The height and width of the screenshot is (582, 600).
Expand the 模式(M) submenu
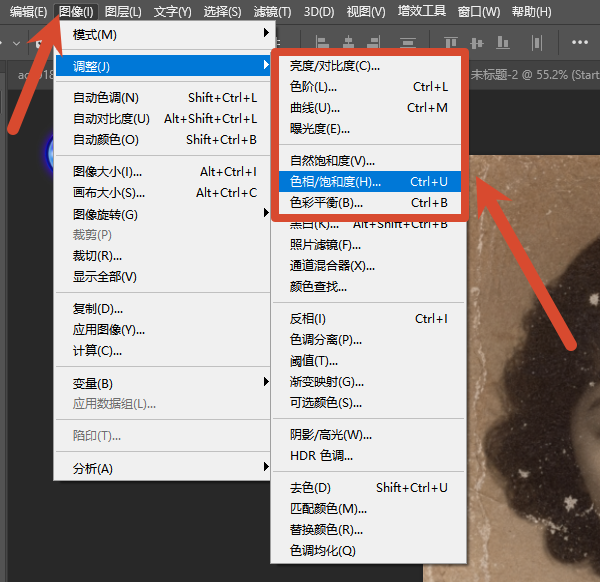point(163,35)
